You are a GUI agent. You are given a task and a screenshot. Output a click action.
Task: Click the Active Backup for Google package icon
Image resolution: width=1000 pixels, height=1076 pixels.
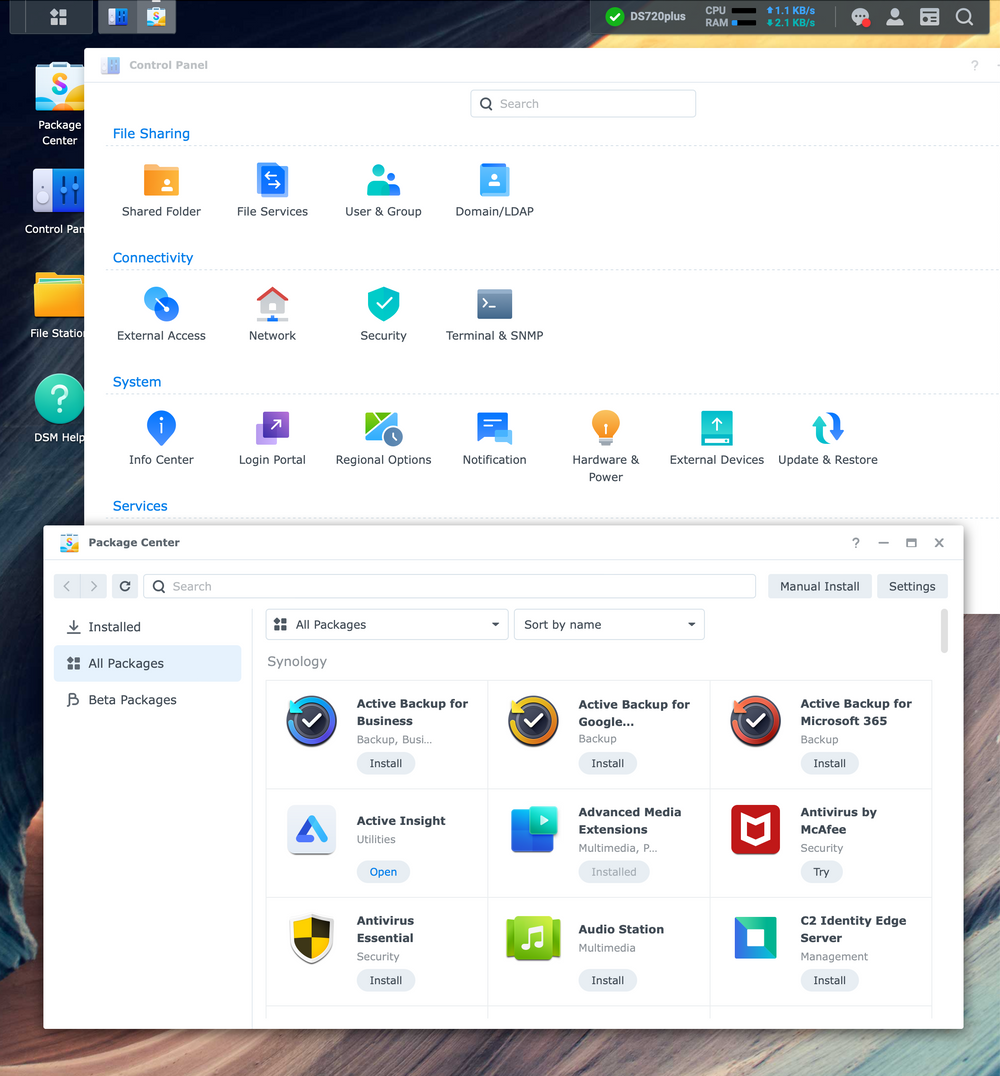coord(533,721)
